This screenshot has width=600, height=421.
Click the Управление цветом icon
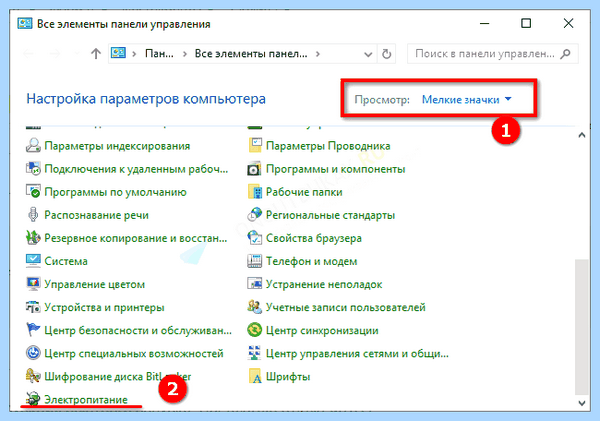(x=33, y=284)
